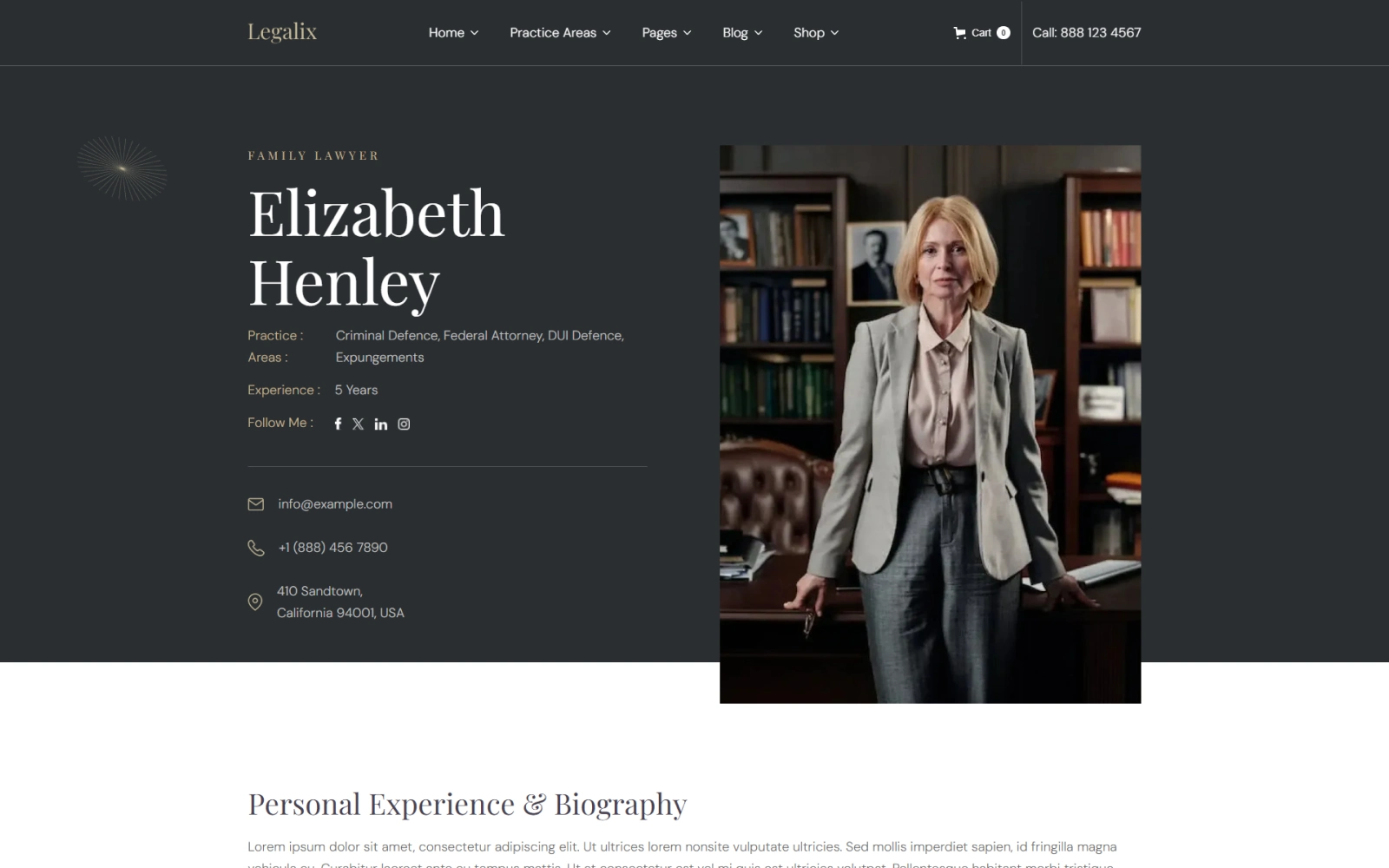Image resolution: width=1389 pixels, height=868 pixels.
Task: Expand the Pages dropdown chevron
Action: click(x=688, y=33)
